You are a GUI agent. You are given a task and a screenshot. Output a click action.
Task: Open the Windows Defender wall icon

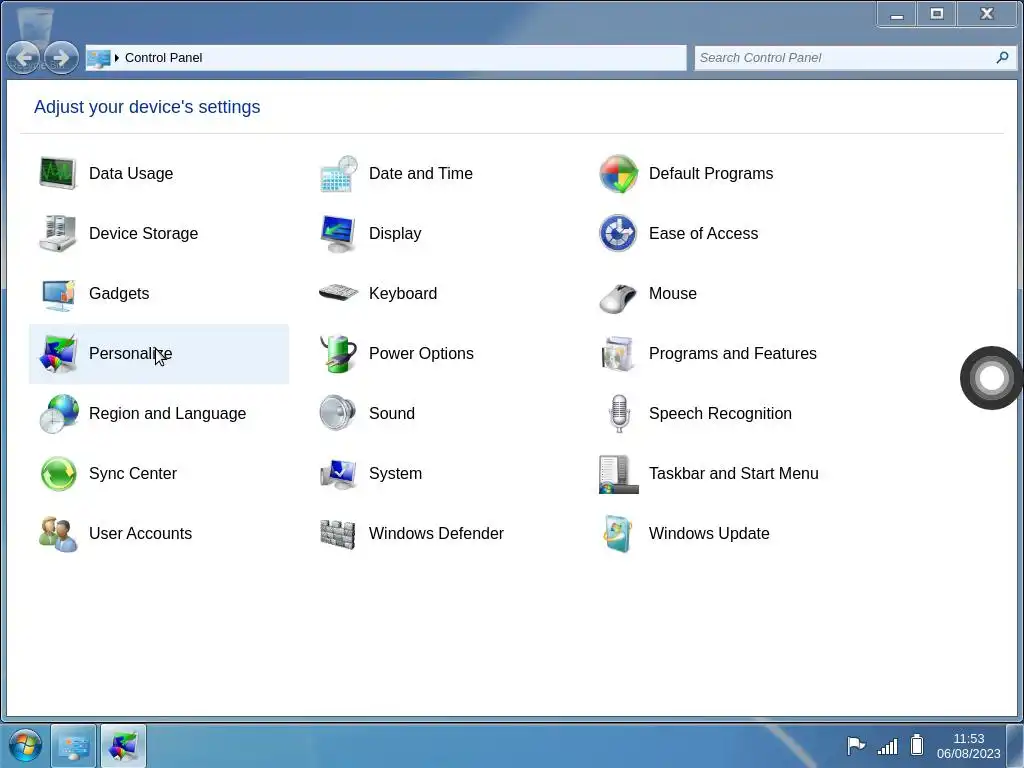coord(338,534)
